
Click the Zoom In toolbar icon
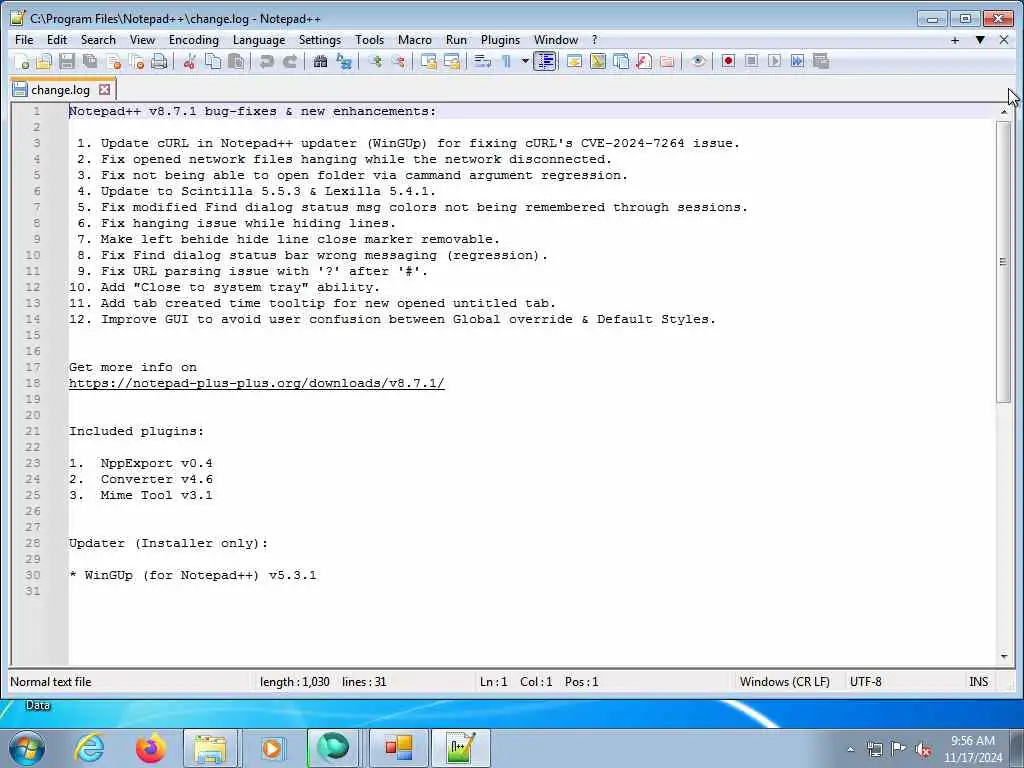pyautogui.click(x=375, y=61)
